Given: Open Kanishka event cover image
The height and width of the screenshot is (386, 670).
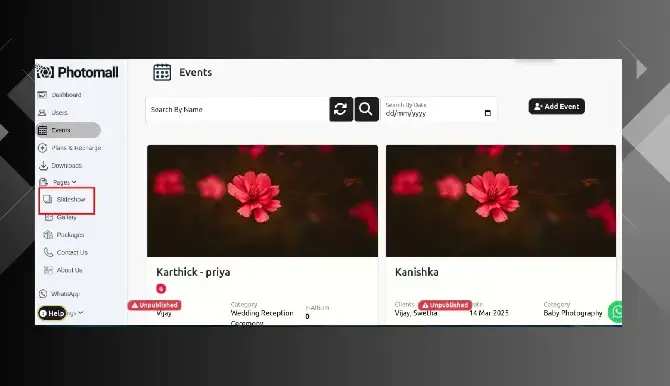Looking at the screenshot, I should pyautogui.click(x=501, y=201).
